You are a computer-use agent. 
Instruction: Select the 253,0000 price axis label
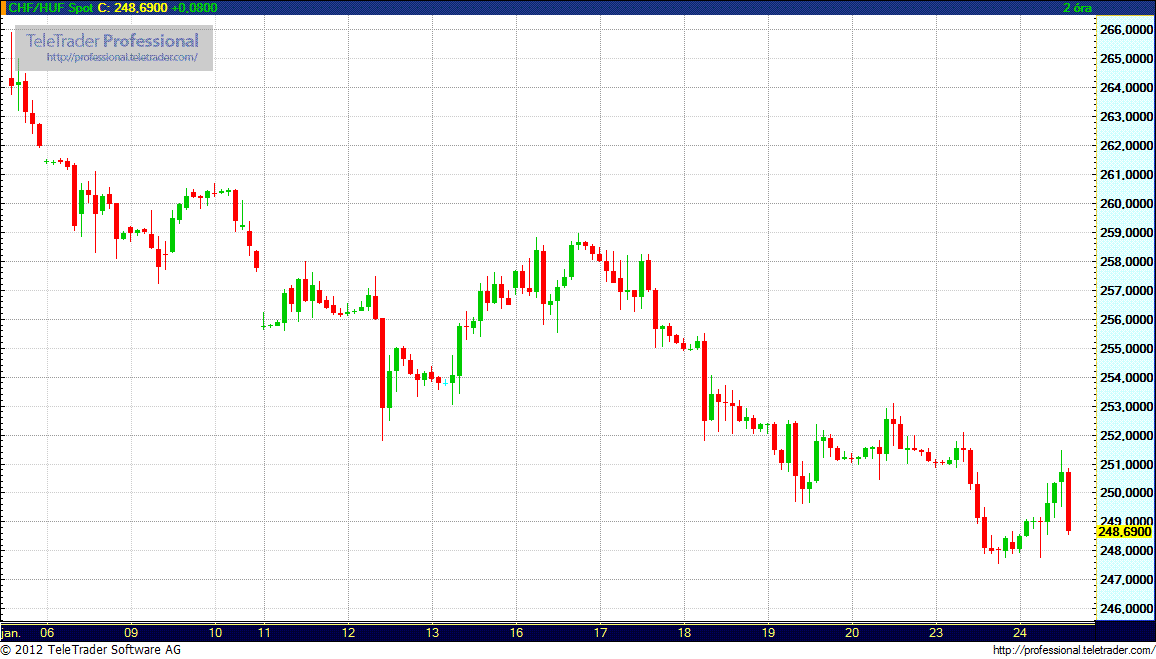click(x=1125, y=407)
